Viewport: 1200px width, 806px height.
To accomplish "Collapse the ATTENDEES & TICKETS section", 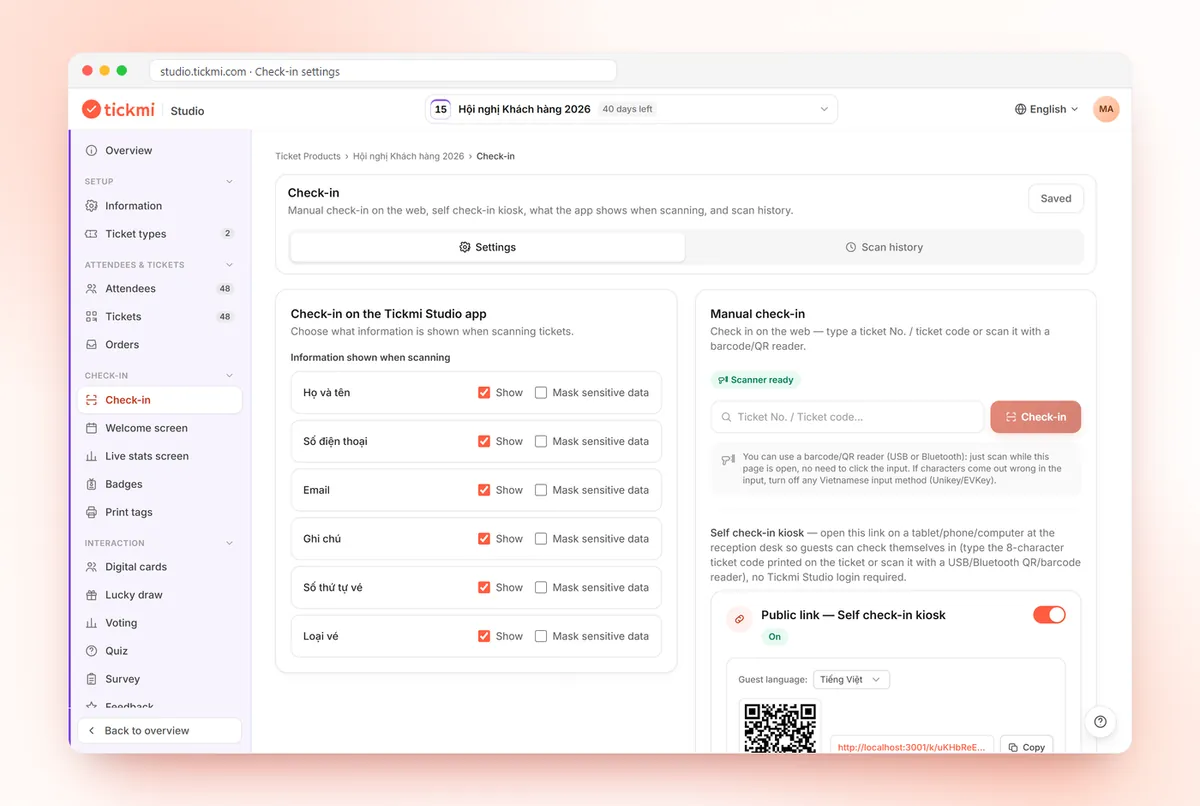I will 229,265.
